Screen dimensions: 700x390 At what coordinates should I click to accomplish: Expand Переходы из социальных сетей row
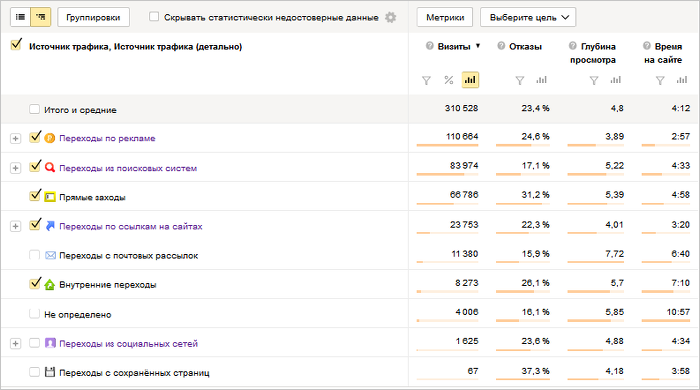coord(16,344)
